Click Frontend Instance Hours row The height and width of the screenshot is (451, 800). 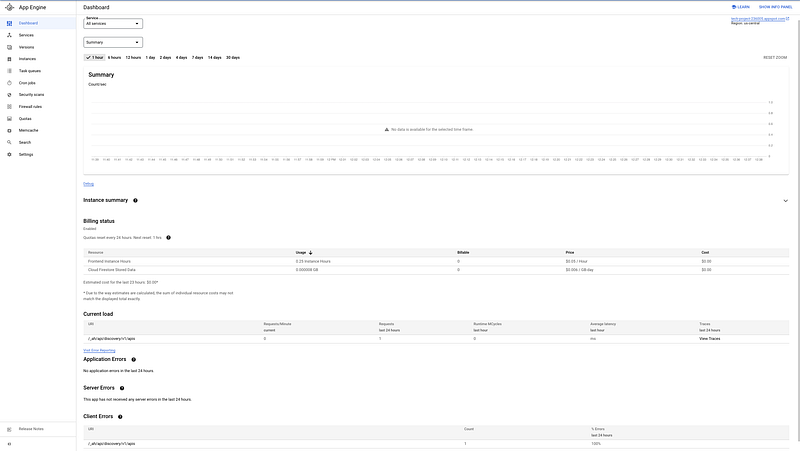pyautogui.click(x=436, y=261)
